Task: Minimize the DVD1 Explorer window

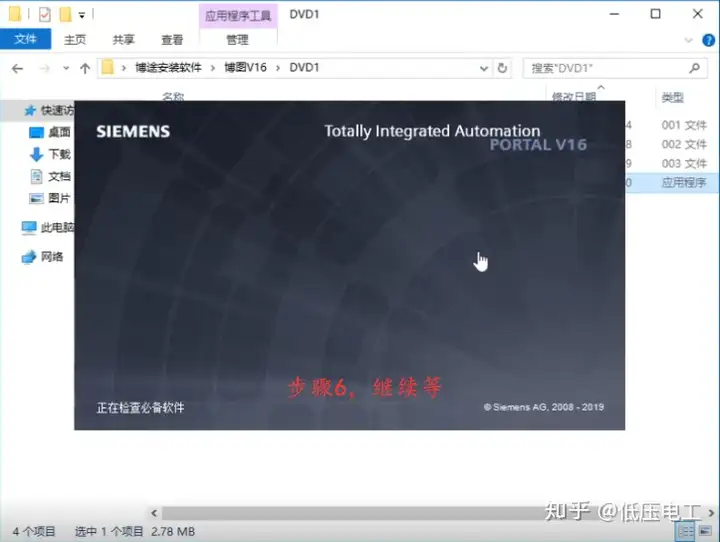Action: pos(614,14)
